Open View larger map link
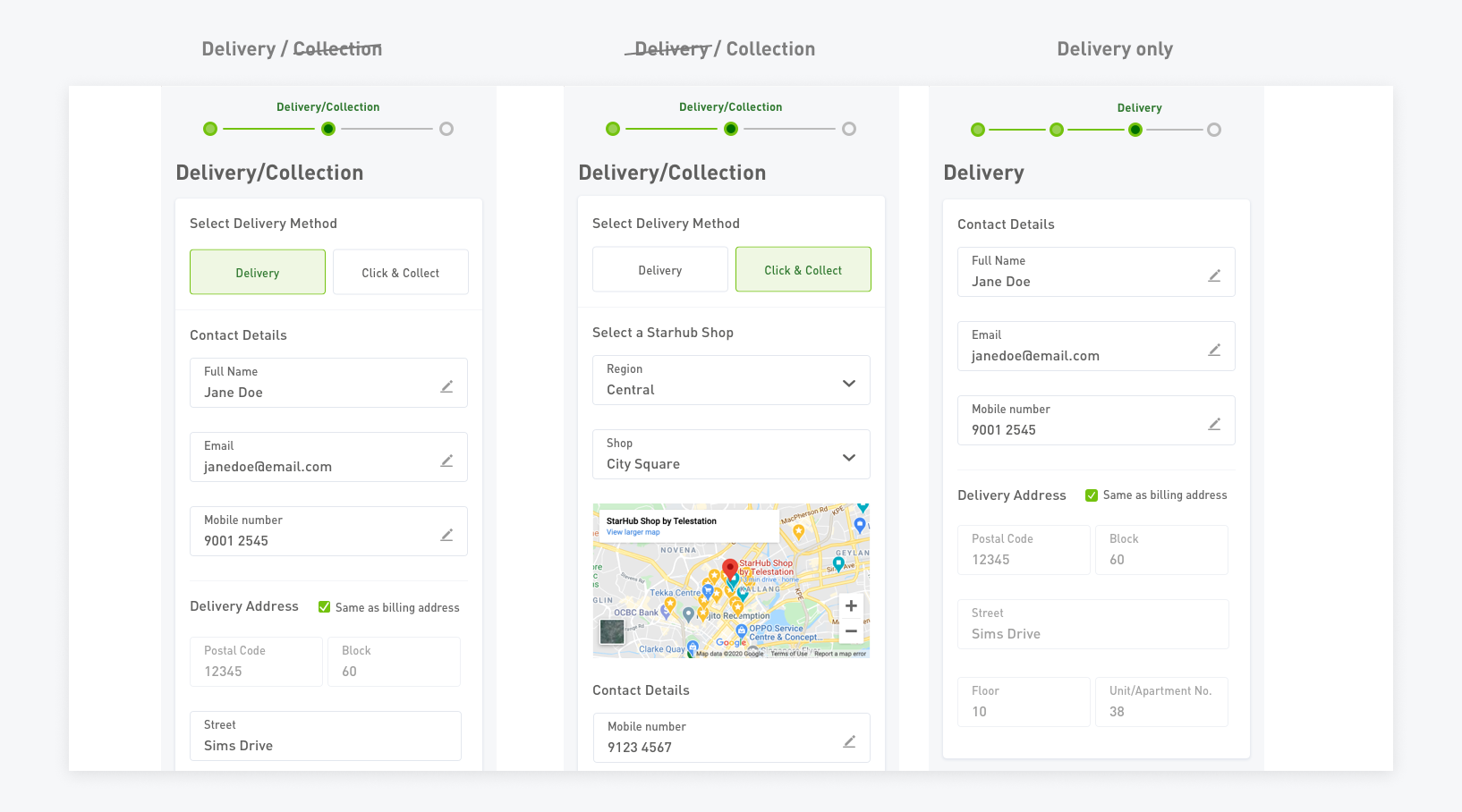Screen dimensions: 1462x812 click(633, 532)
